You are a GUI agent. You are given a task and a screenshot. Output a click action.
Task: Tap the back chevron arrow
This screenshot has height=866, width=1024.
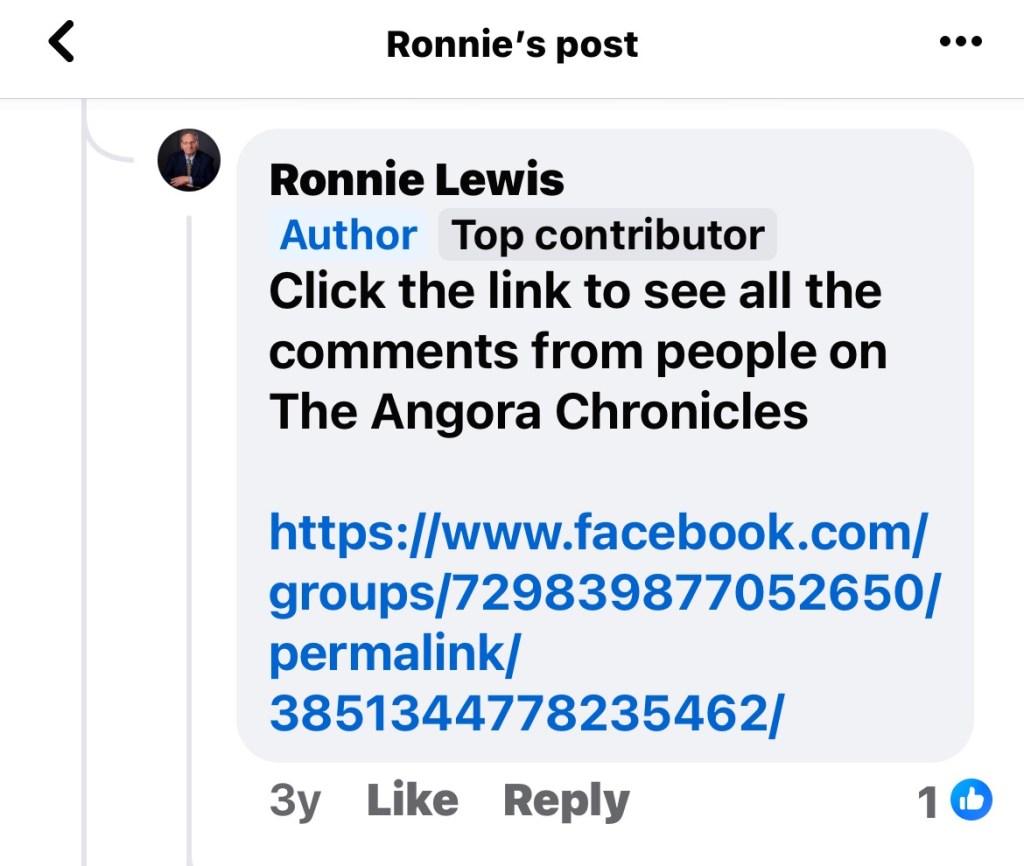[x=62, y=43]
